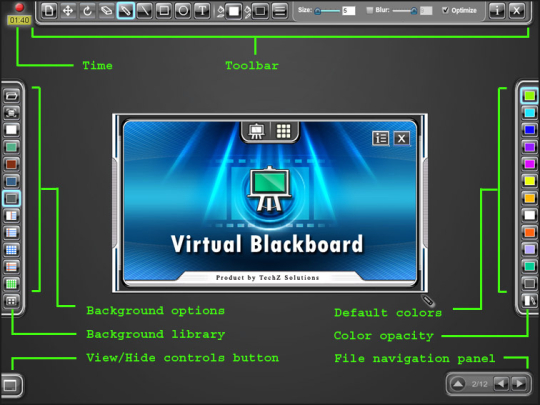Click the Undo rotate-arrow tool

(x=87, y=11)
